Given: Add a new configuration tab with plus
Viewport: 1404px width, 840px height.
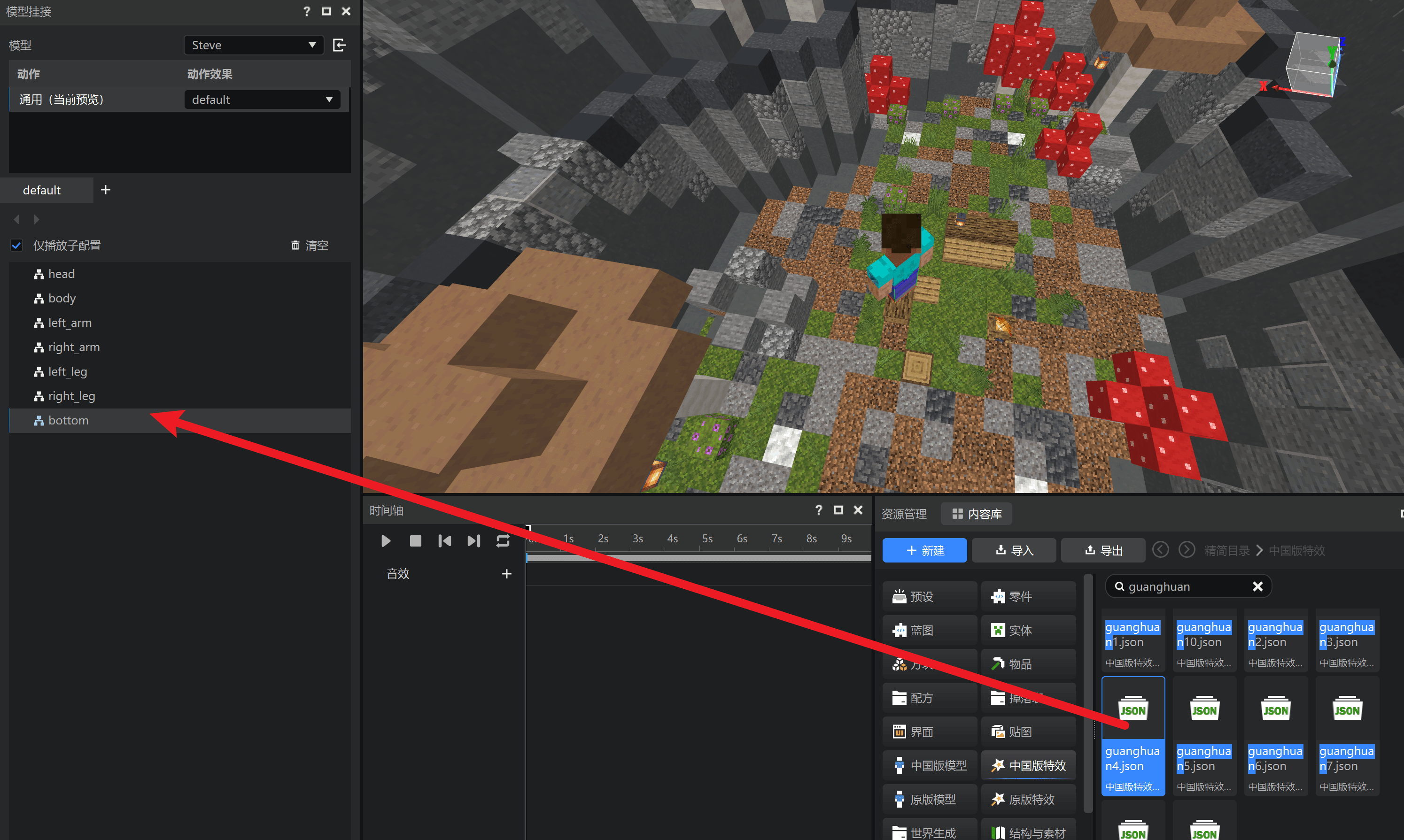Looking at the screenshot, I should coord(105,190).
